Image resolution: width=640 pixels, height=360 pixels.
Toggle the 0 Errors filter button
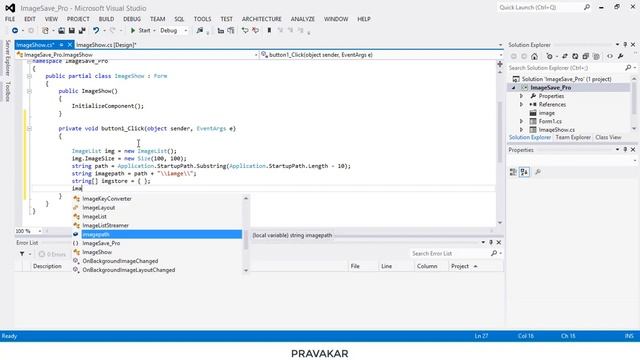[x=52, y=254]
